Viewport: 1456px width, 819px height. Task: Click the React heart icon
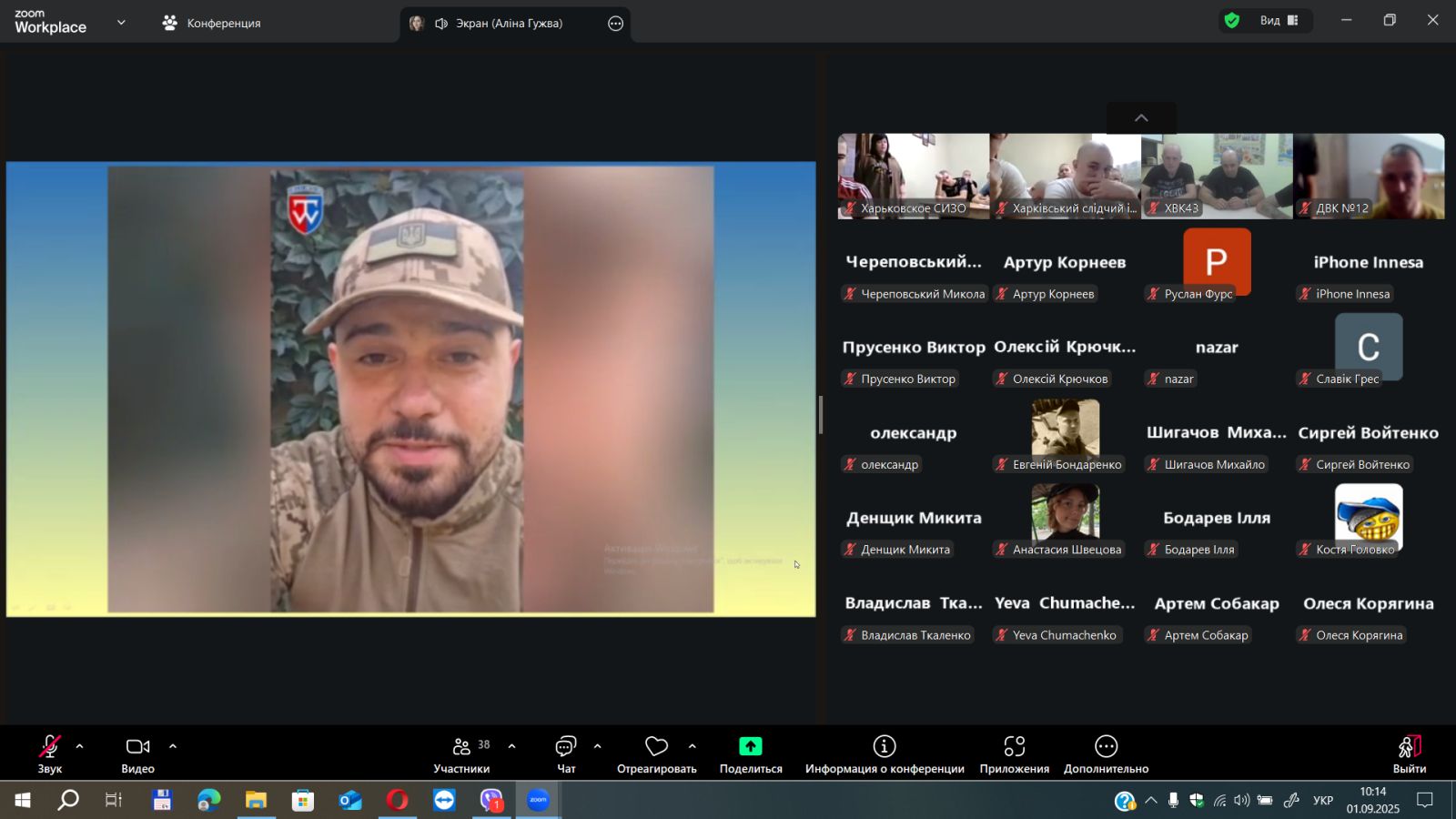(656, 747)
